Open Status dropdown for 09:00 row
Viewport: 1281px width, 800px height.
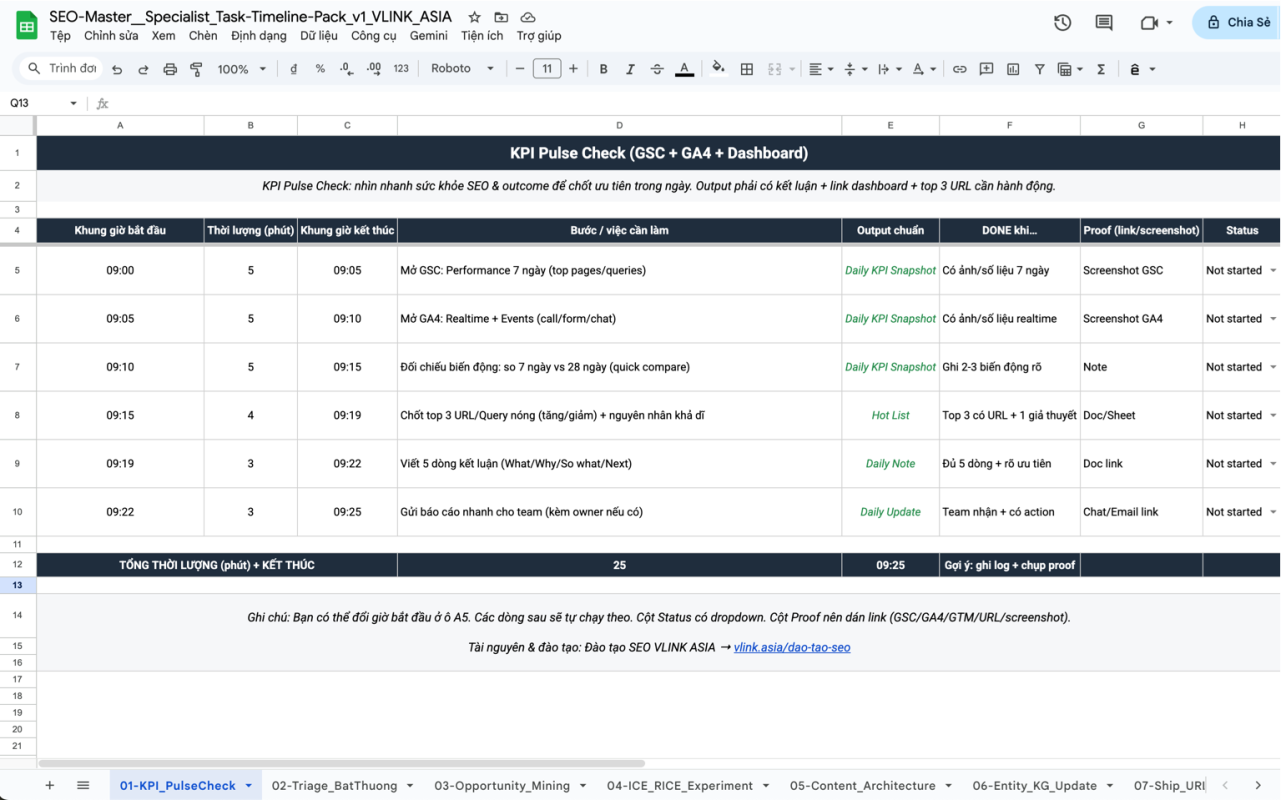pyautogui.click(x=1273, y=271)
